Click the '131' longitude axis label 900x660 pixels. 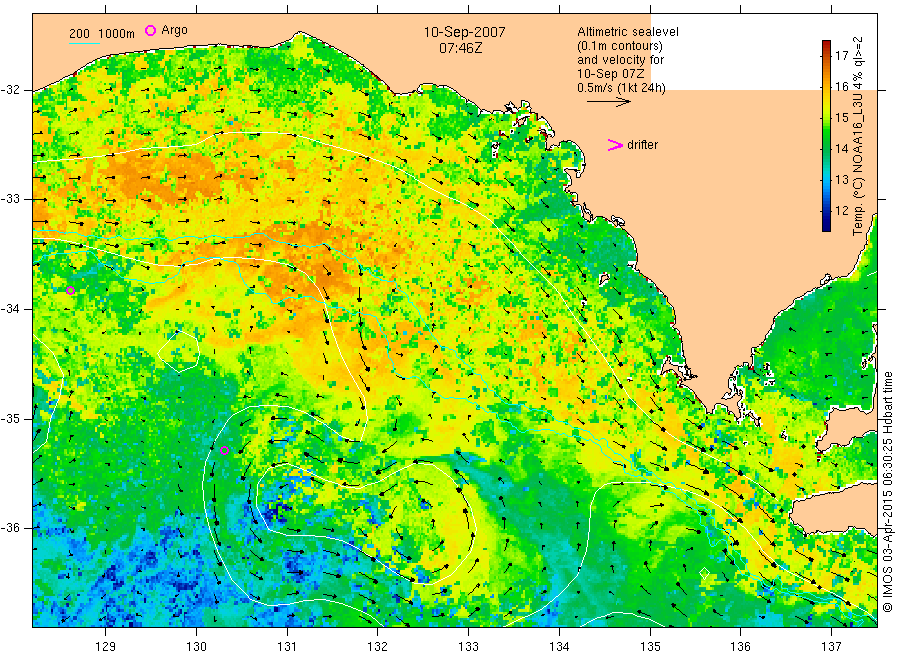coord(287,647)
